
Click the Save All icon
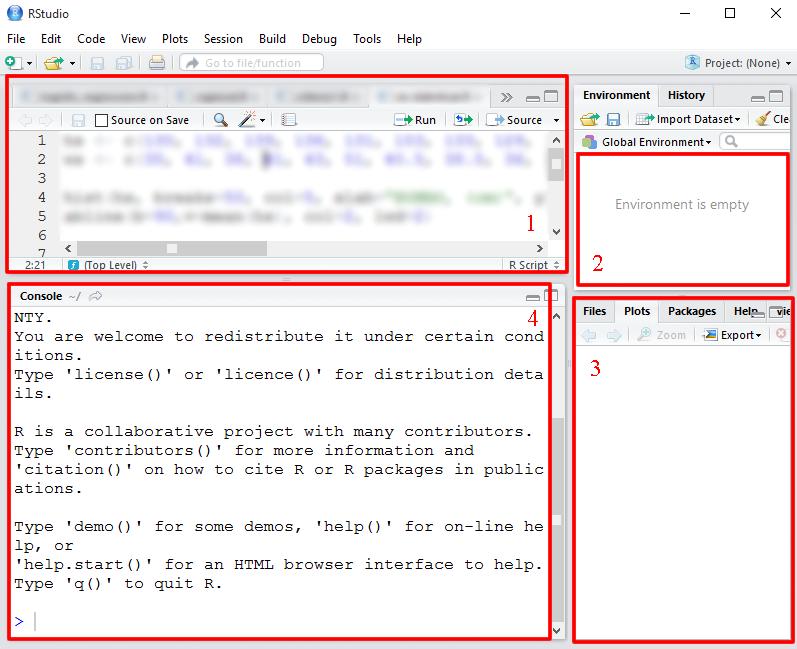point(124,63)
